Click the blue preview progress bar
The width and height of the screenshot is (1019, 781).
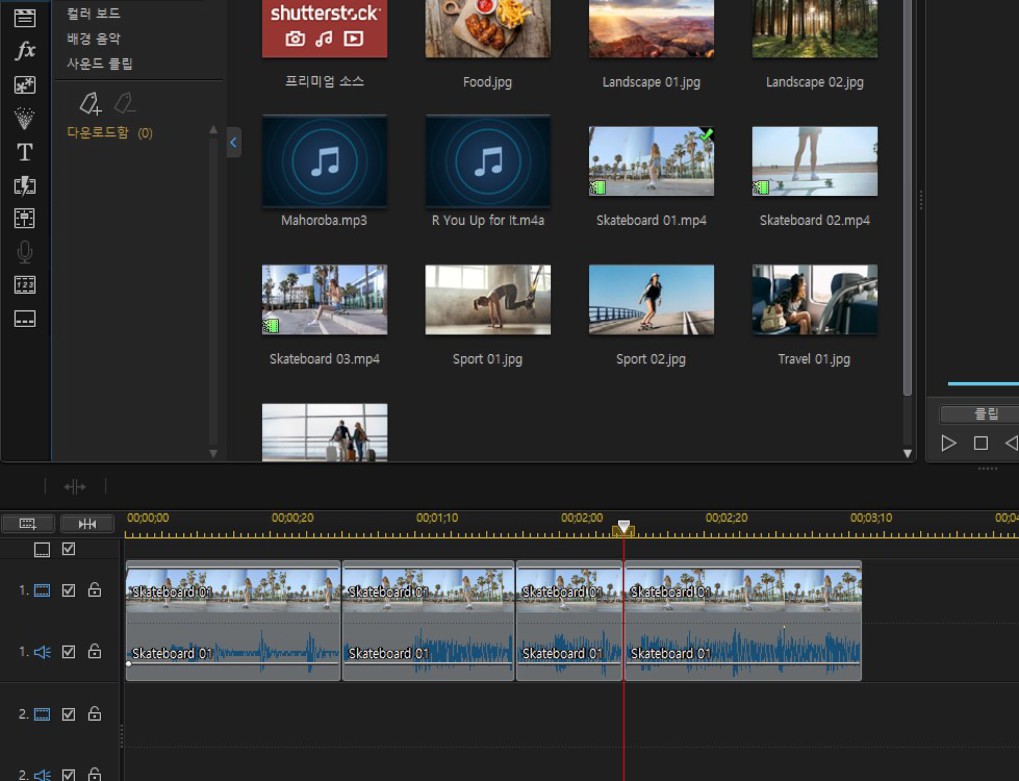983,384
